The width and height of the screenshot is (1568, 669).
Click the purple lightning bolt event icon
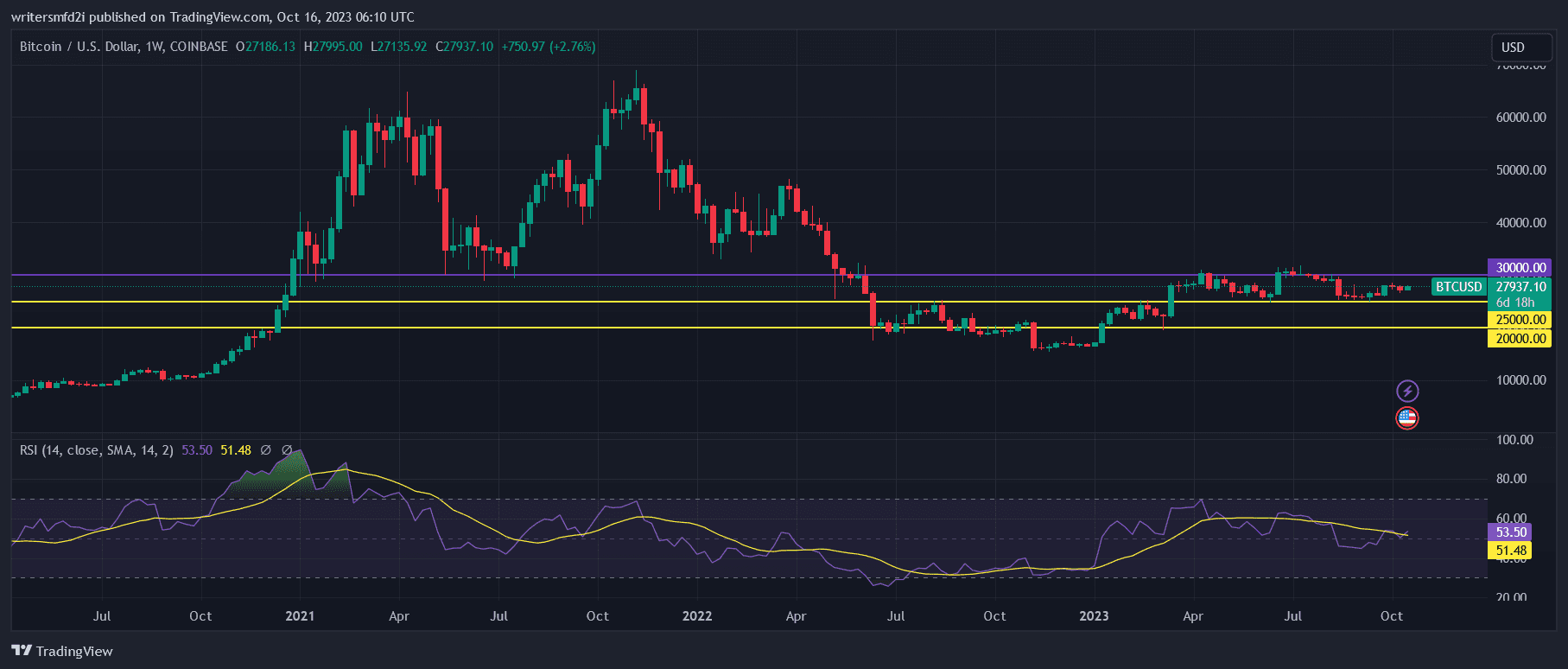(x=1407, y=391)
